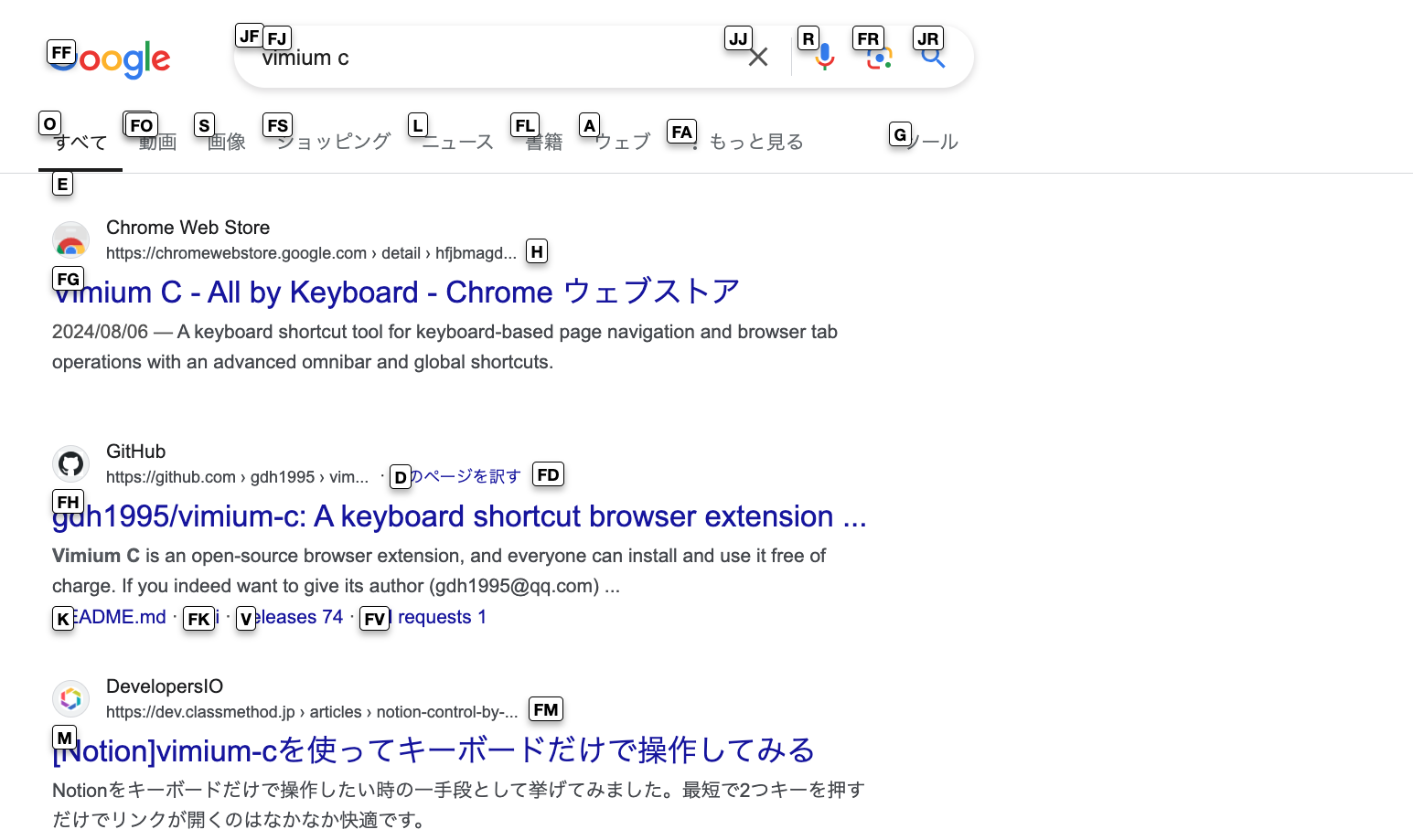
Task: Open Google Lens image search
Action: 879,58
